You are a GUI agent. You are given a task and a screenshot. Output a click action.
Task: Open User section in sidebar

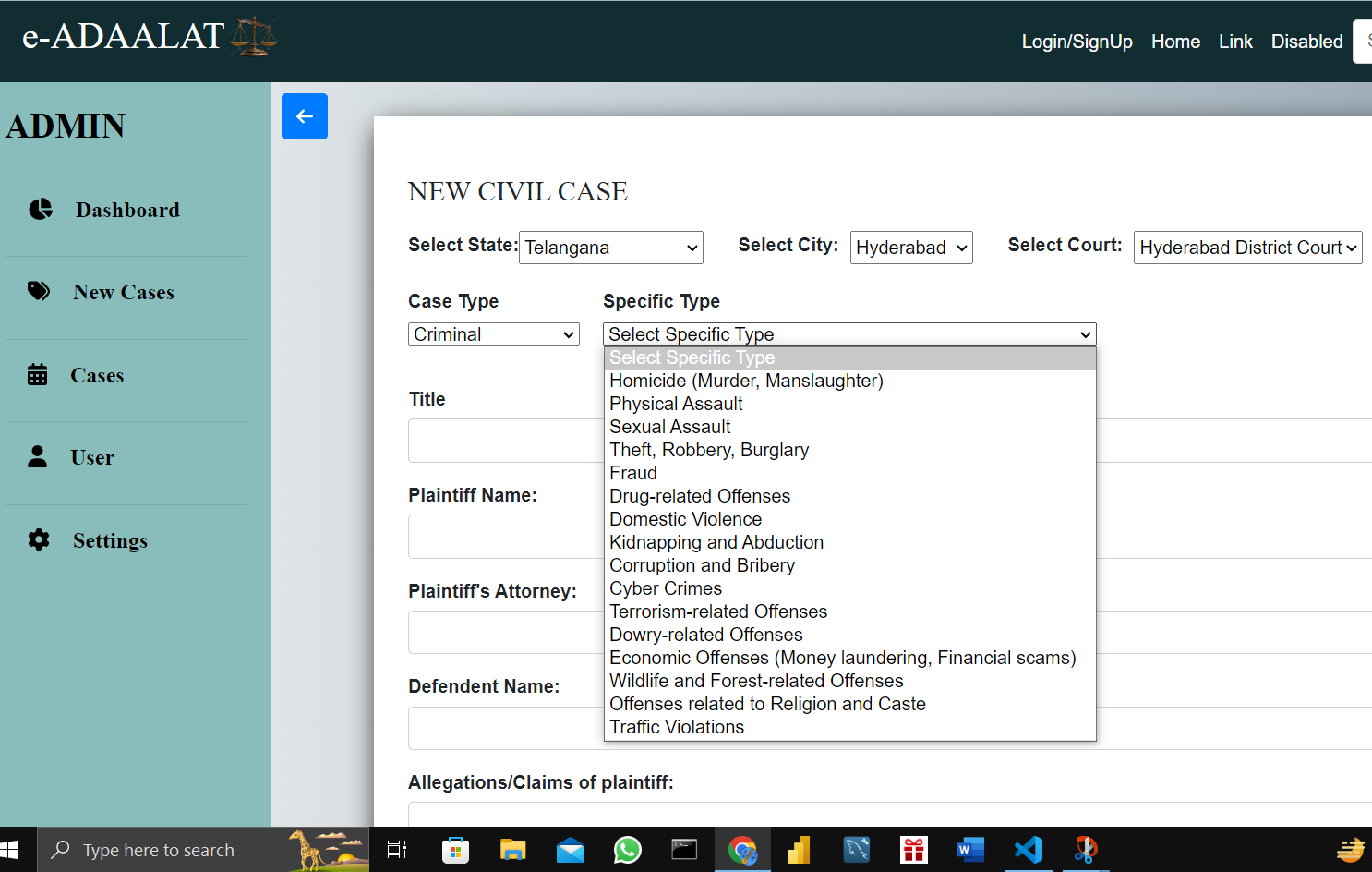point(92,457)
